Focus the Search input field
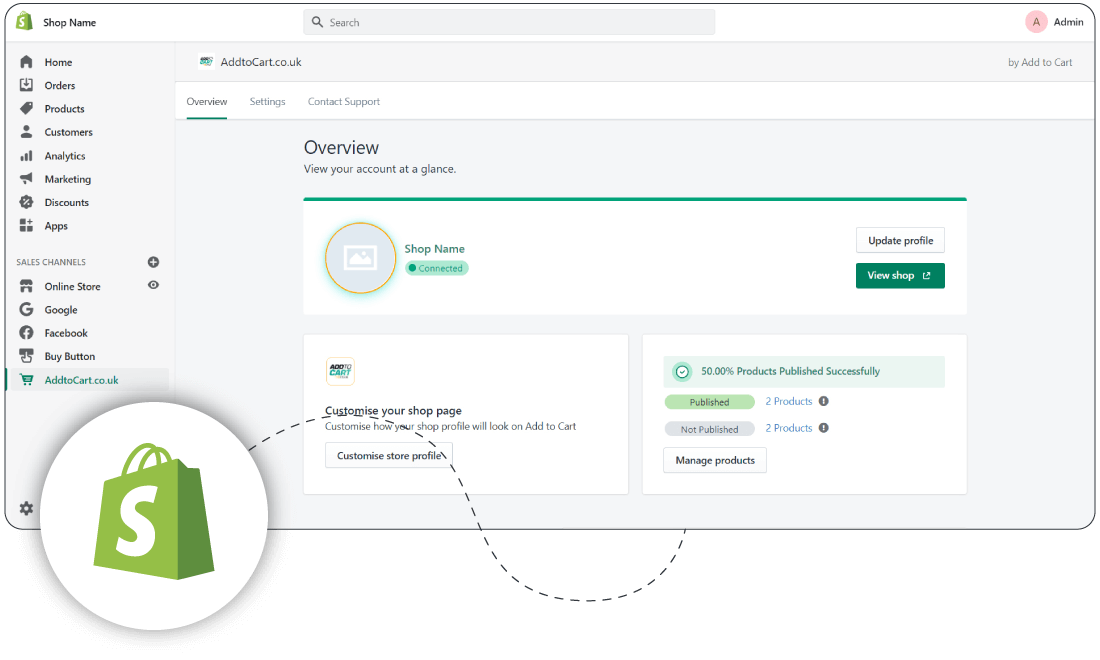 [x=509, y=22]
